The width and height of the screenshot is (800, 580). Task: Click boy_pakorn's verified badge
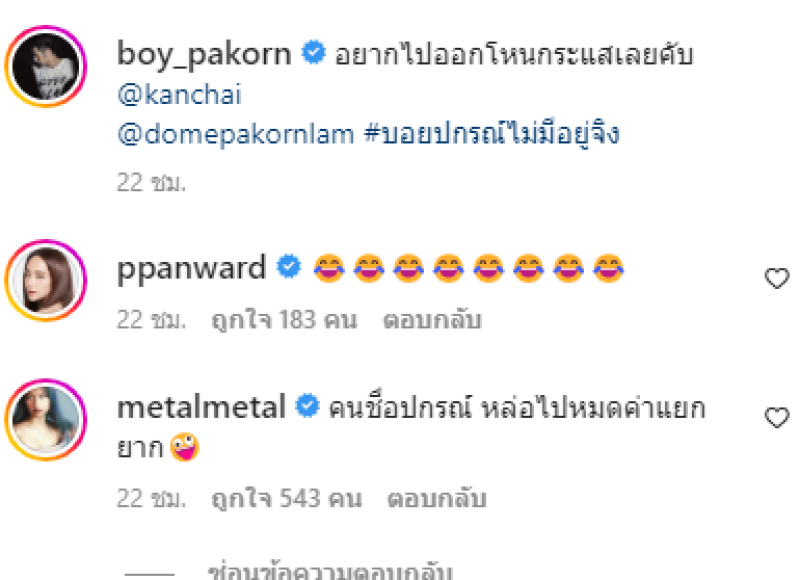coord(313,53)
